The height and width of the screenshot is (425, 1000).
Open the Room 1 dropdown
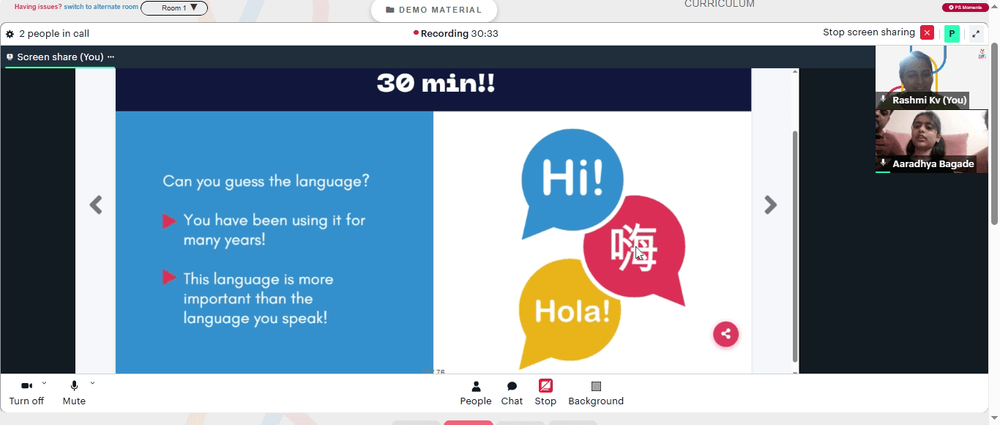[x=174, y=8]
